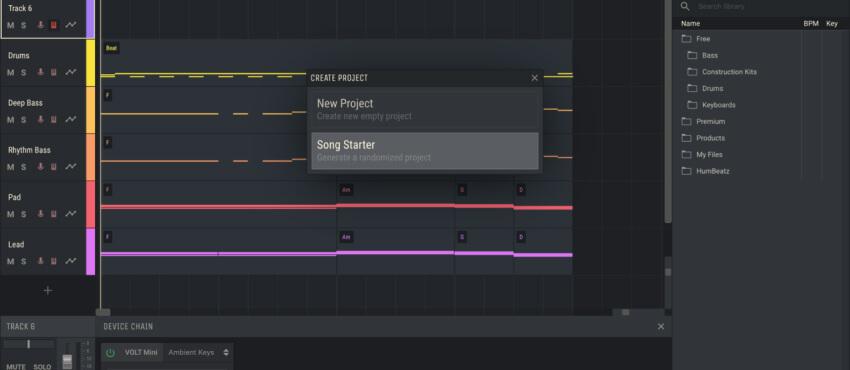Mute the Deep Bass track
The image size is (850, 370).
(x=10, y=120)
